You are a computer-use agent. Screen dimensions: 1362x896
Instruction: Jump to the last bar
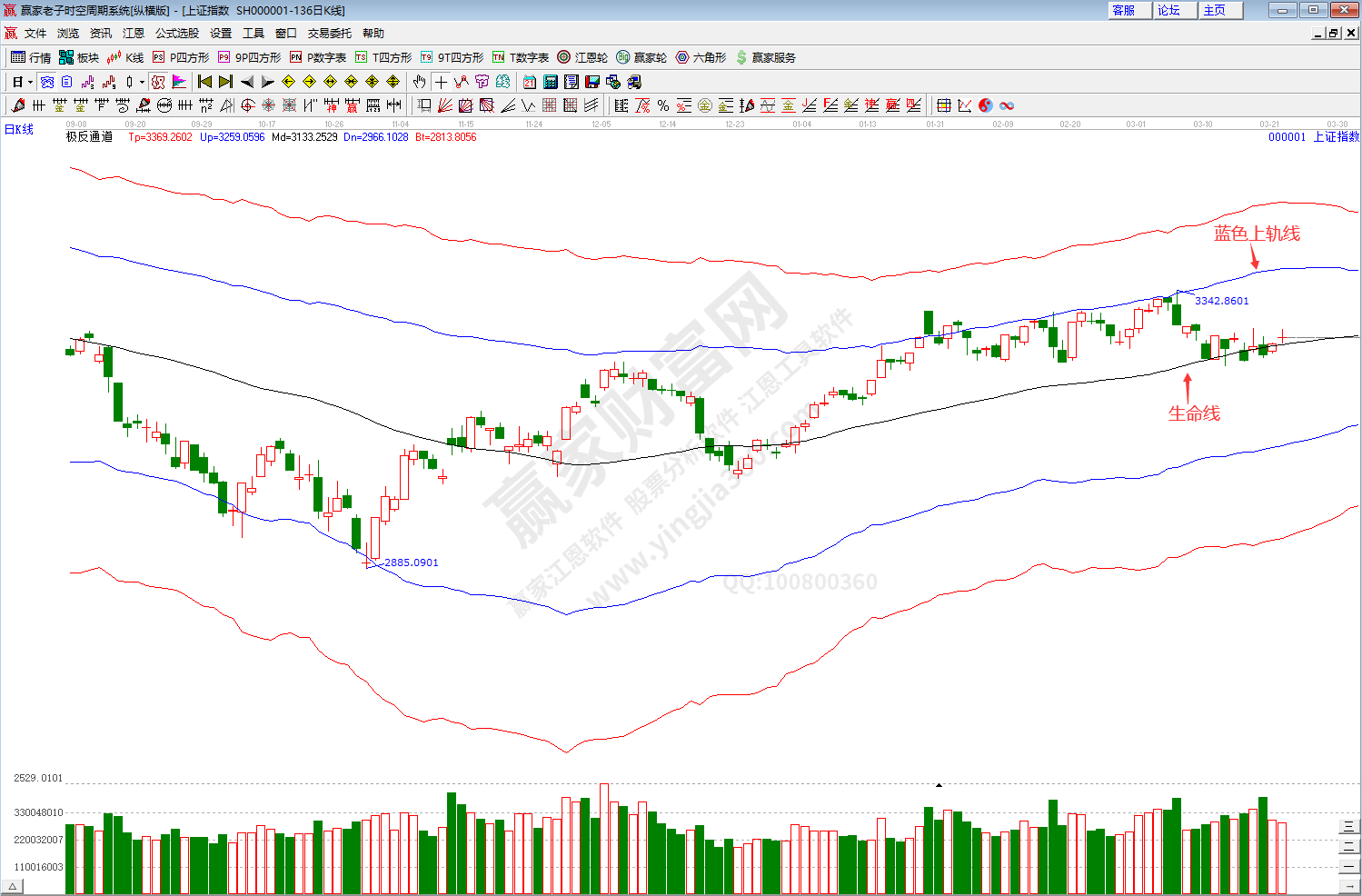pyautogui.click(x=225, y=82)
